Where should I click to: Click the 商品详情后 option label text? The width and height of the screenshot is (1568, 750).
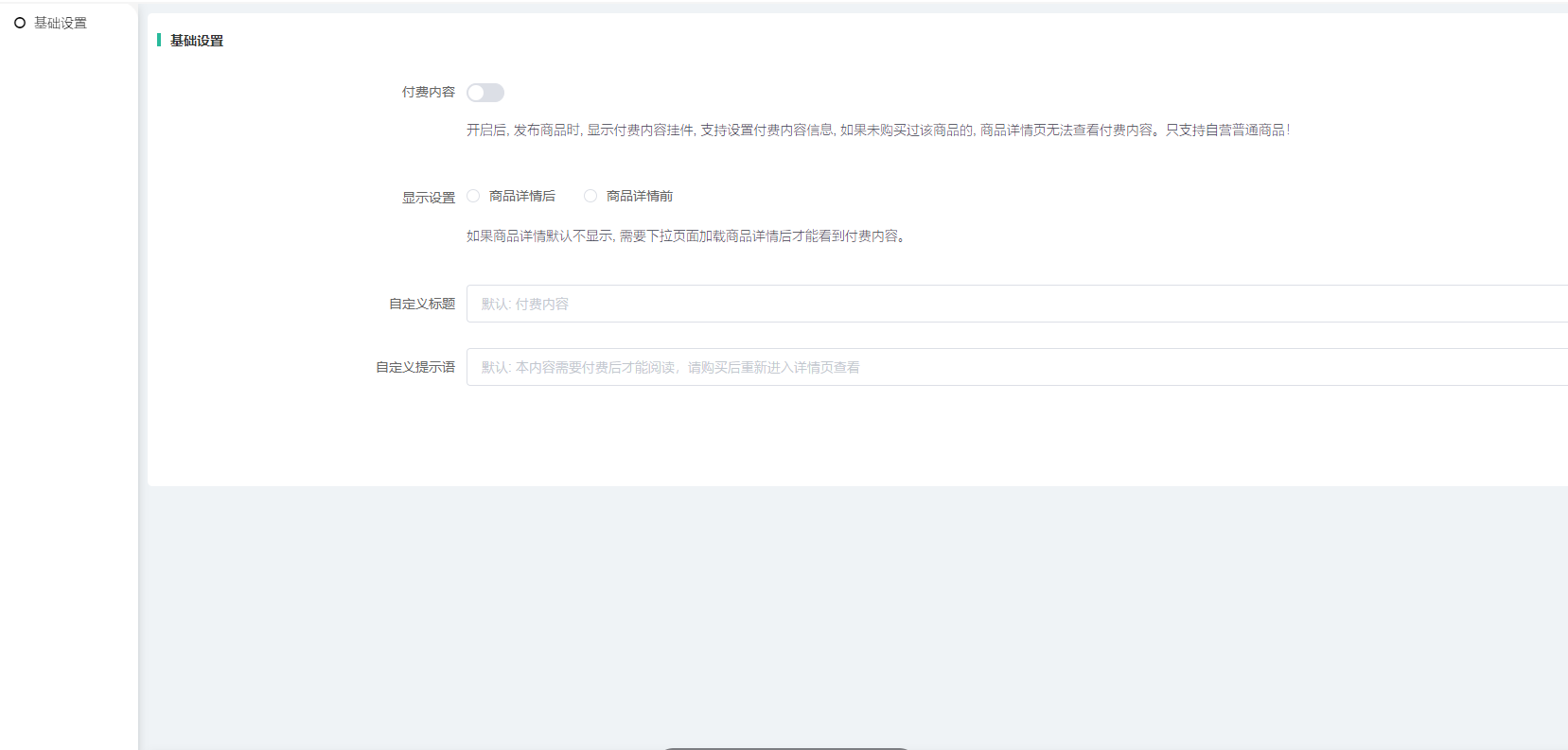click(522, 196)
